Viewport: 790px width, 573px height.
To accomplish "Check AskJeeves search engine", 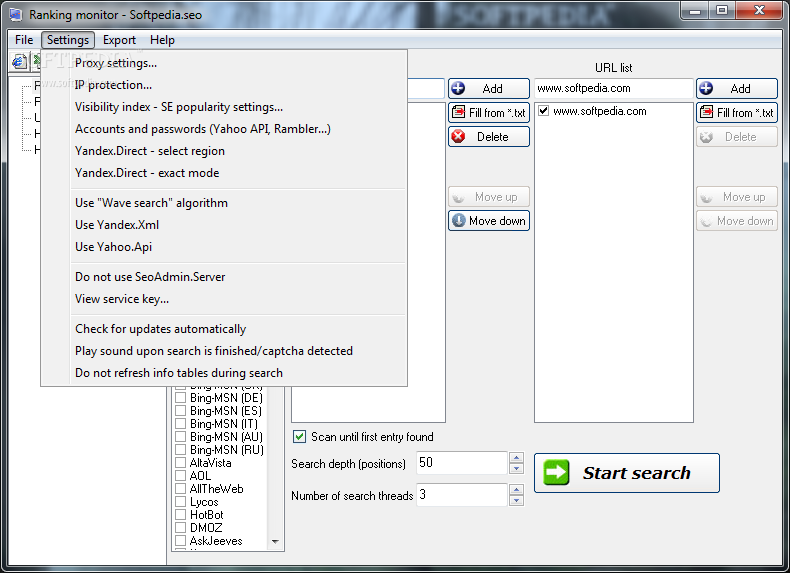I will coord(180,541).
